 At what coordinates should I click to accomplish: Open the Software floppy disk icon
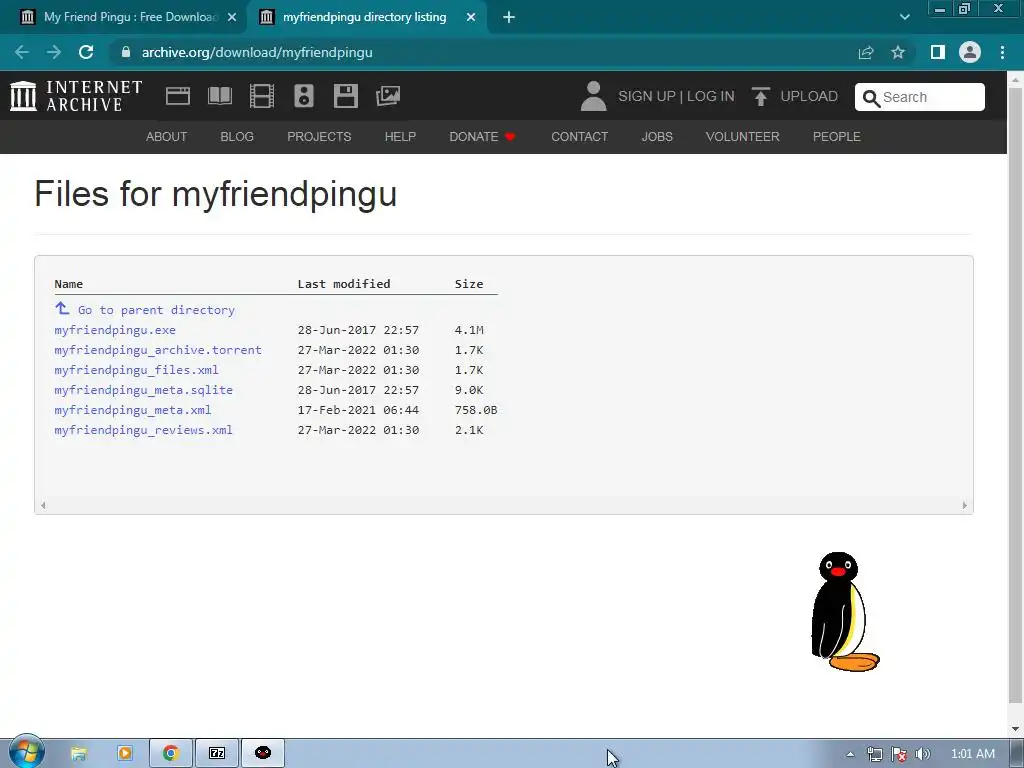345,96
